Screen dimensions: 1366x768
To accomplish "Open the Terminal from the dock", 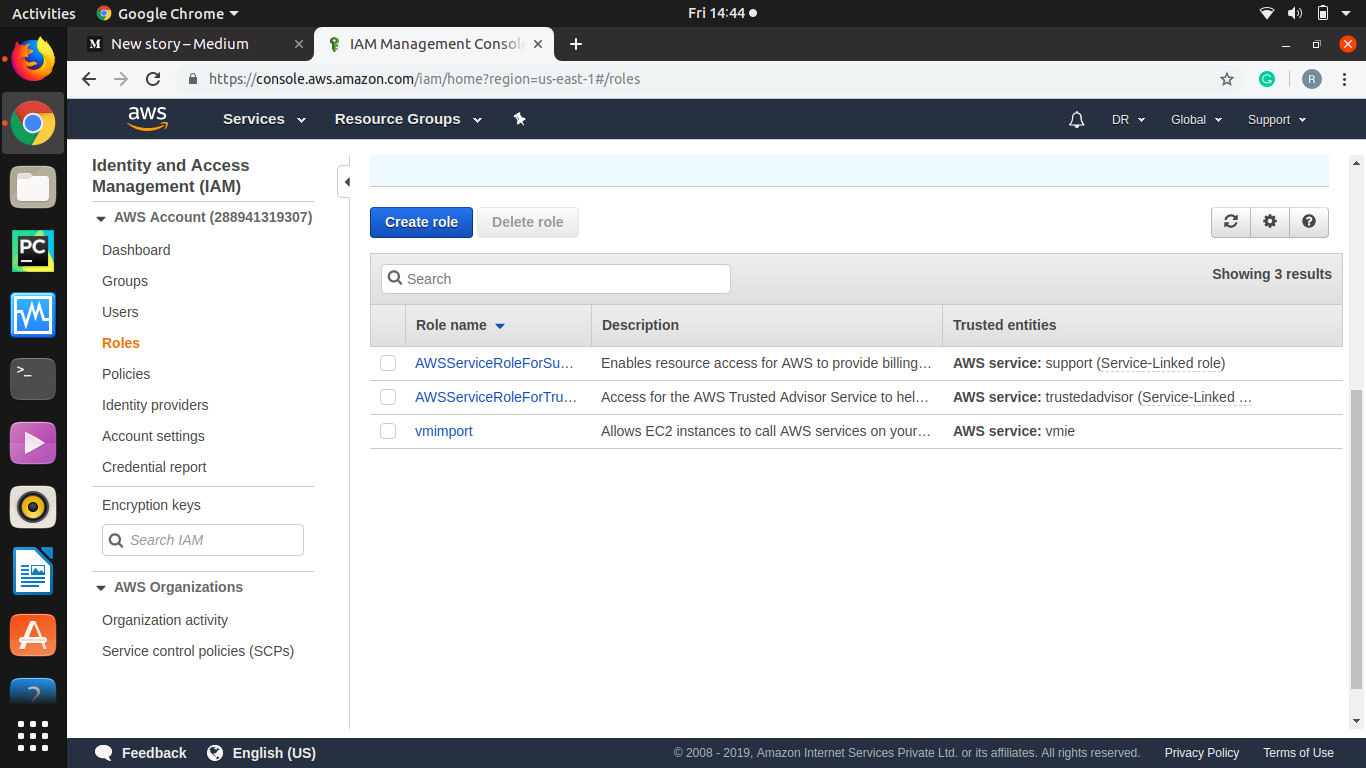I will pyautogui.click(x=33, y=379).
